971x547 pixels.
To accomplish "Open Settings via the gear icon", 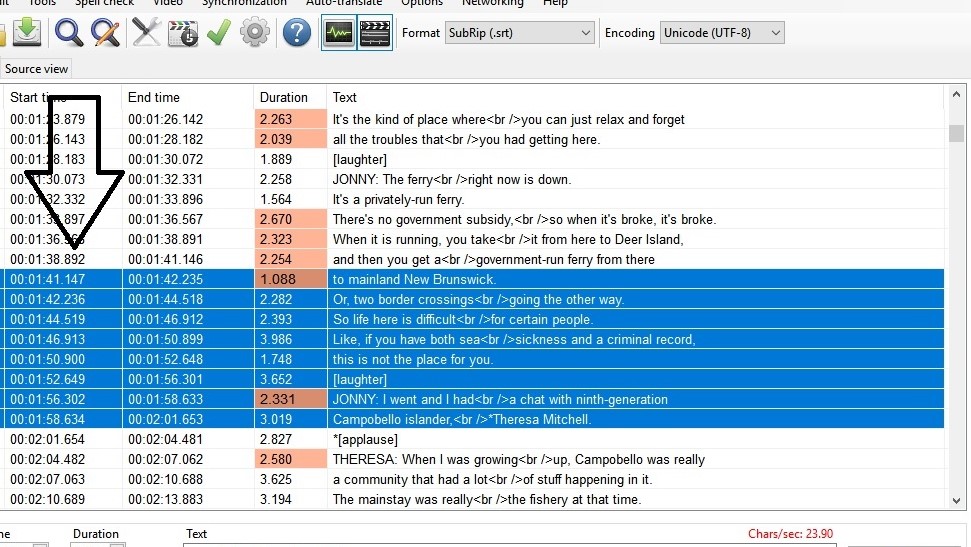I will coord(255,32).
